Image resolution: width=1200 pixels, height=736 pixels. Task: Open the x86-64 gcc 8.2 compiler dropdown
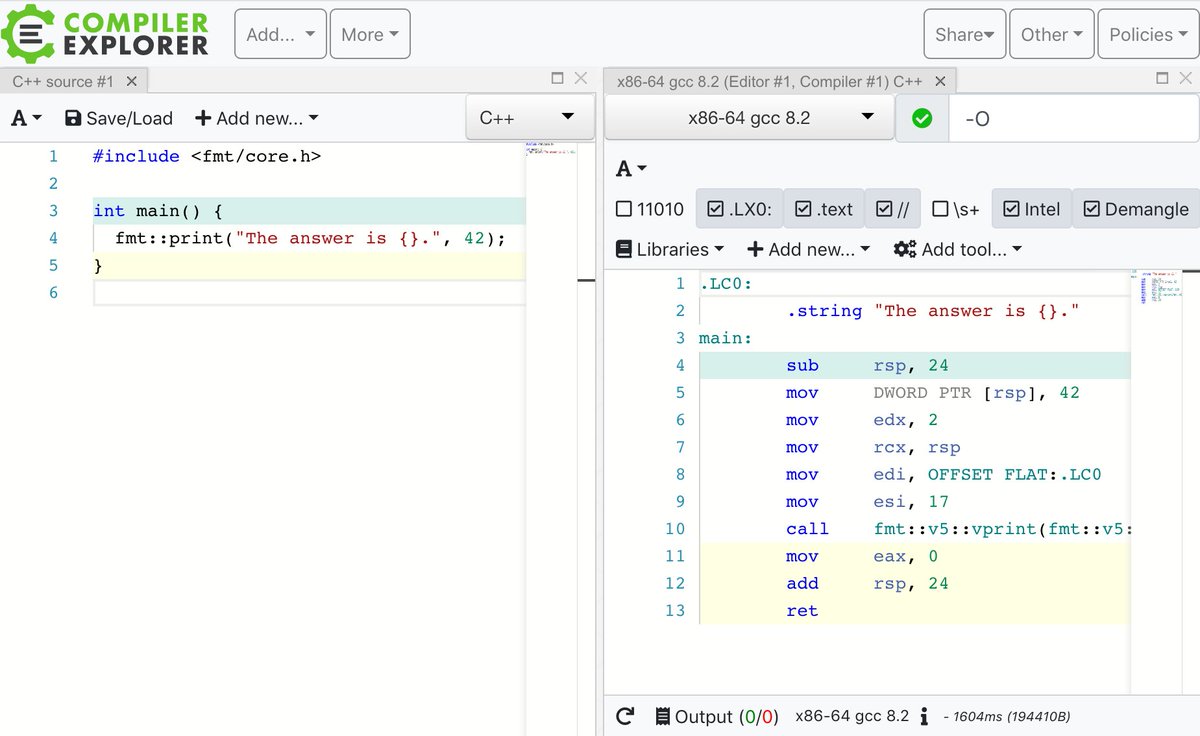pyautogui.click(x=748, y=117)
